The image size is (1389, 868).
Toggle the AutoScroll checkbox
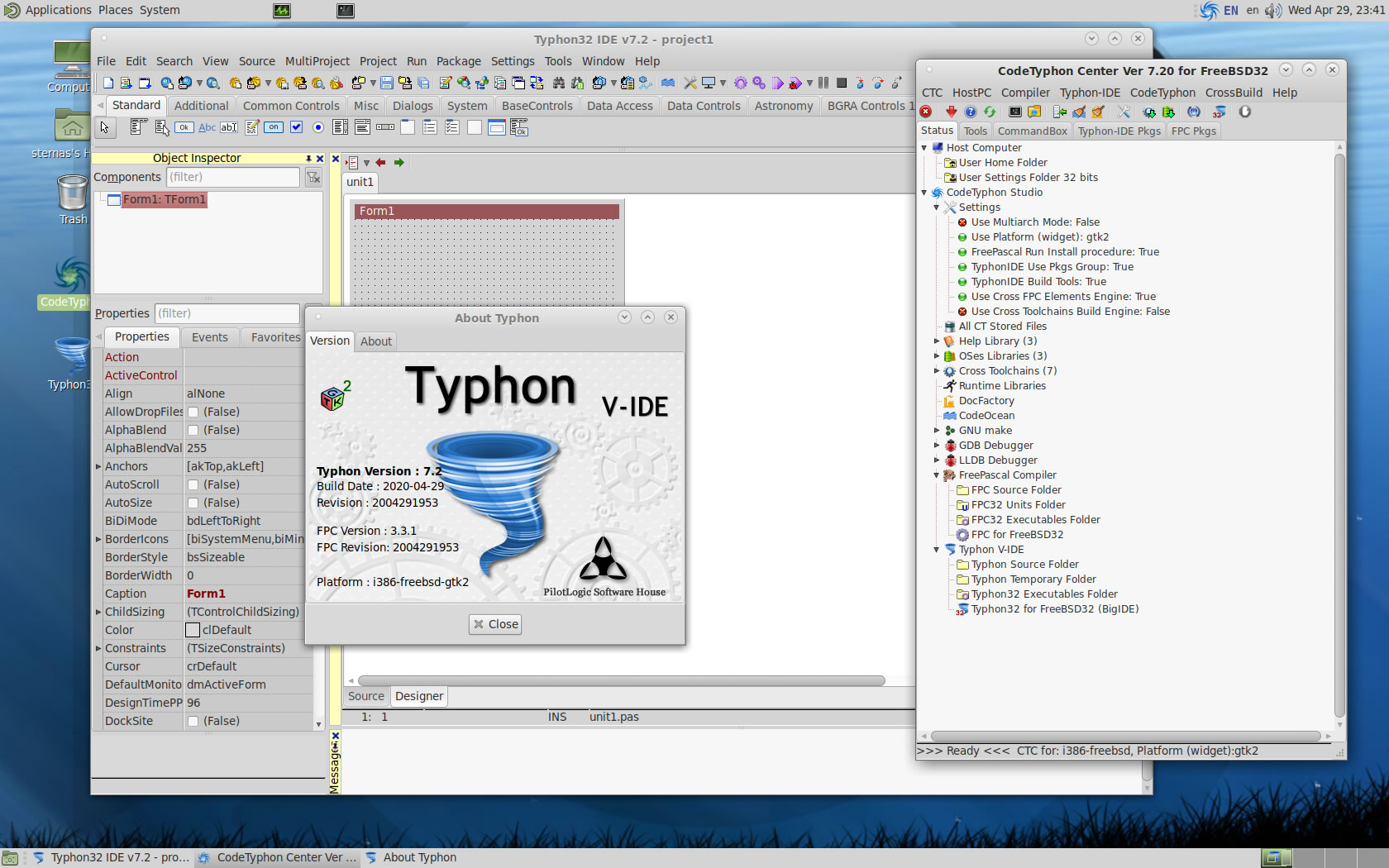click(193, 484)
